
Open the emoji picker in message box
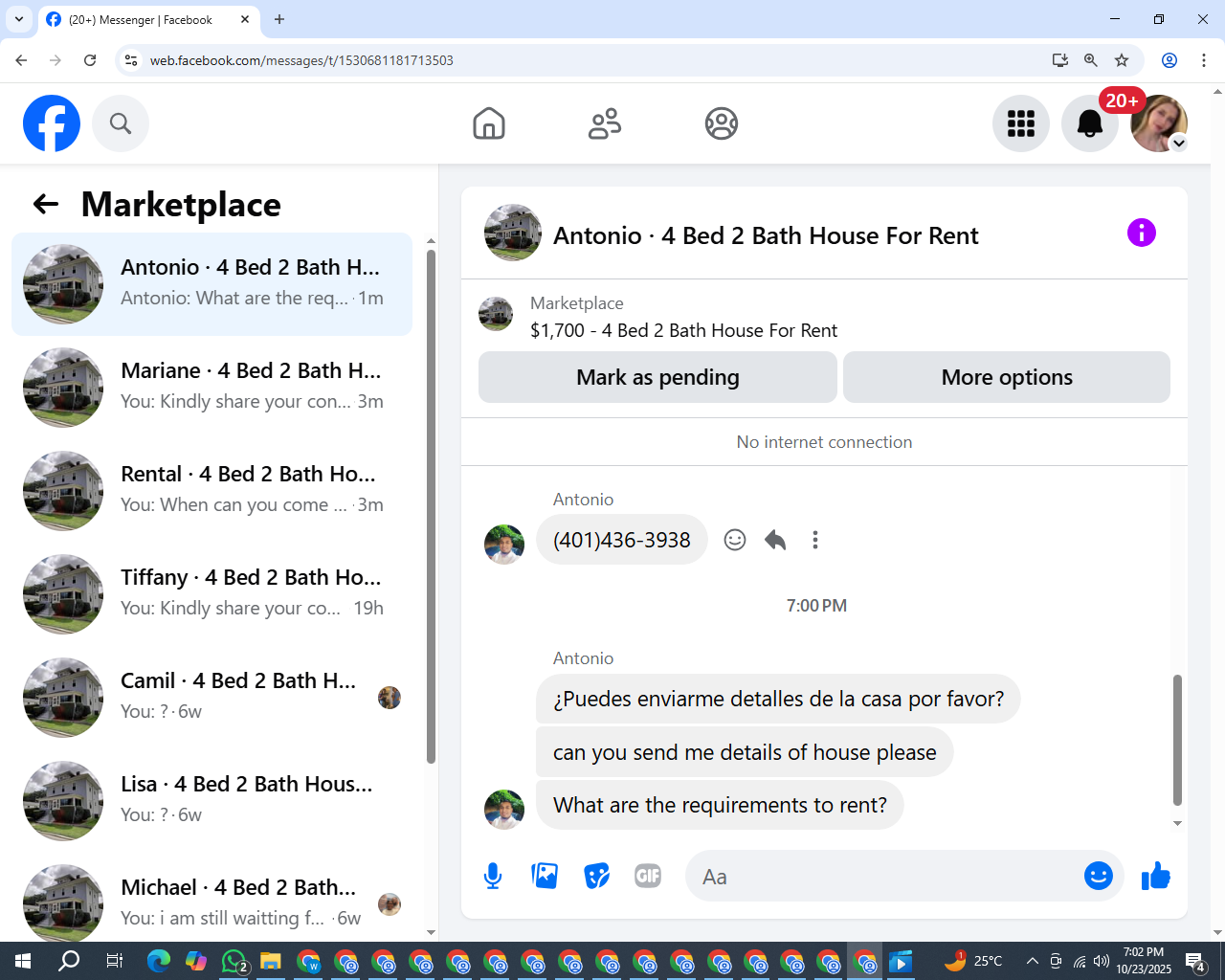click(x=1099, y=876)
